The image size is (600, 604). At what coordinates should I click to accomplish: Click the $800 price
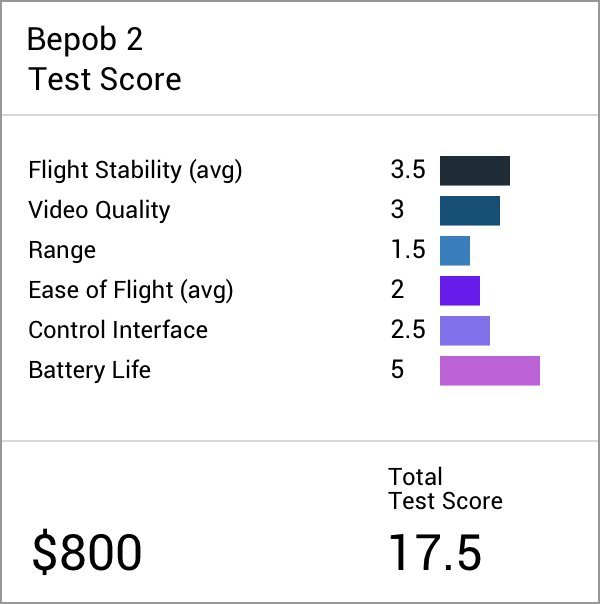point(87,553)
